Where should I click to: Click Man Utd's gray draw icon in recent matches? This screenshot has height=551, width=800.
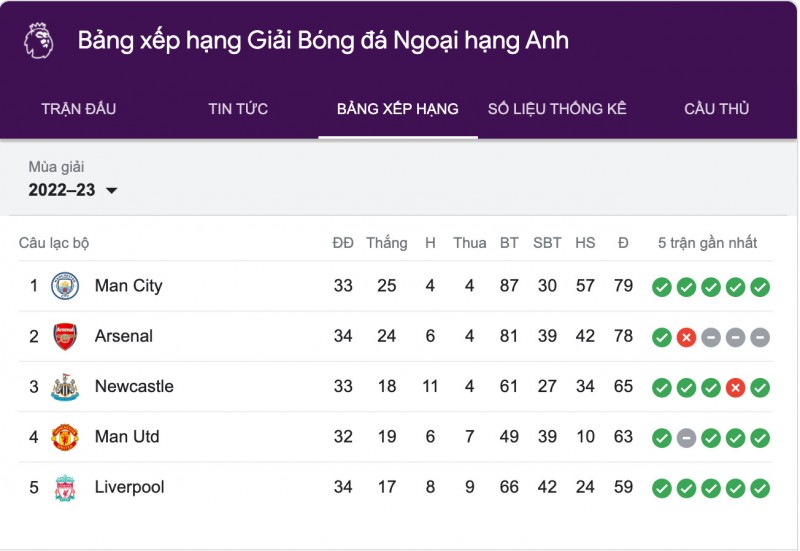pos(686,438)
